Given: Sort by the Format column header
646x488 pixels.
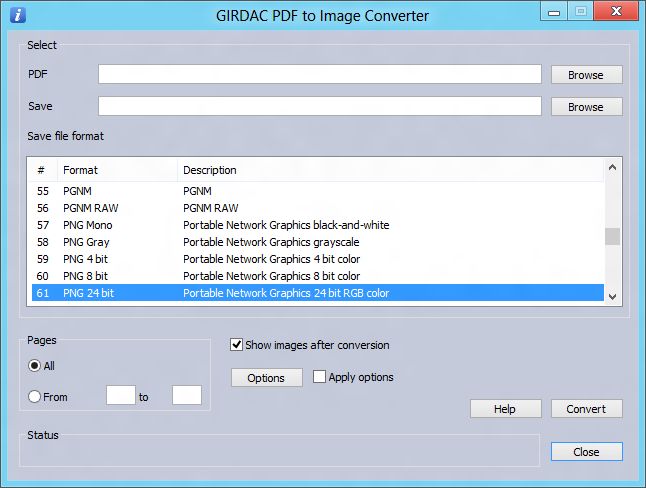Looking at the screenshot, I should coord(117,170).
